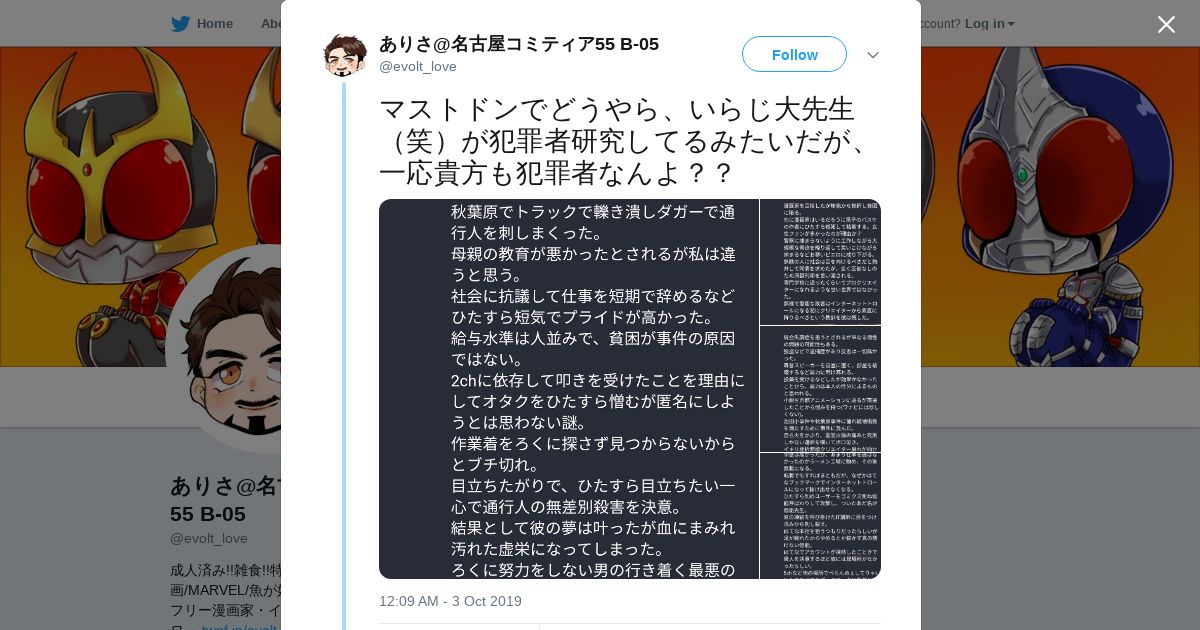The height and width of the screenshot is (630, 1200).
Task: Open the top right tweet image
Action: [820, 262]
